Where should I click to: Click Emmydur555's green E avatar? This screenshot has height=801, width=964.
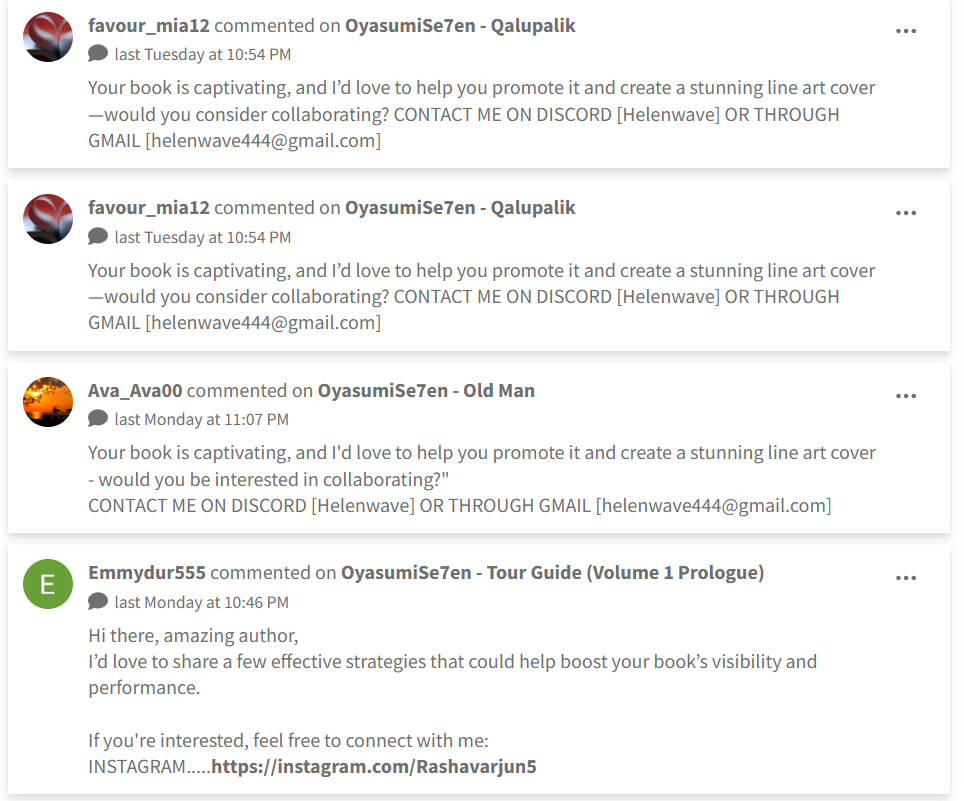[x=48, y=585]
